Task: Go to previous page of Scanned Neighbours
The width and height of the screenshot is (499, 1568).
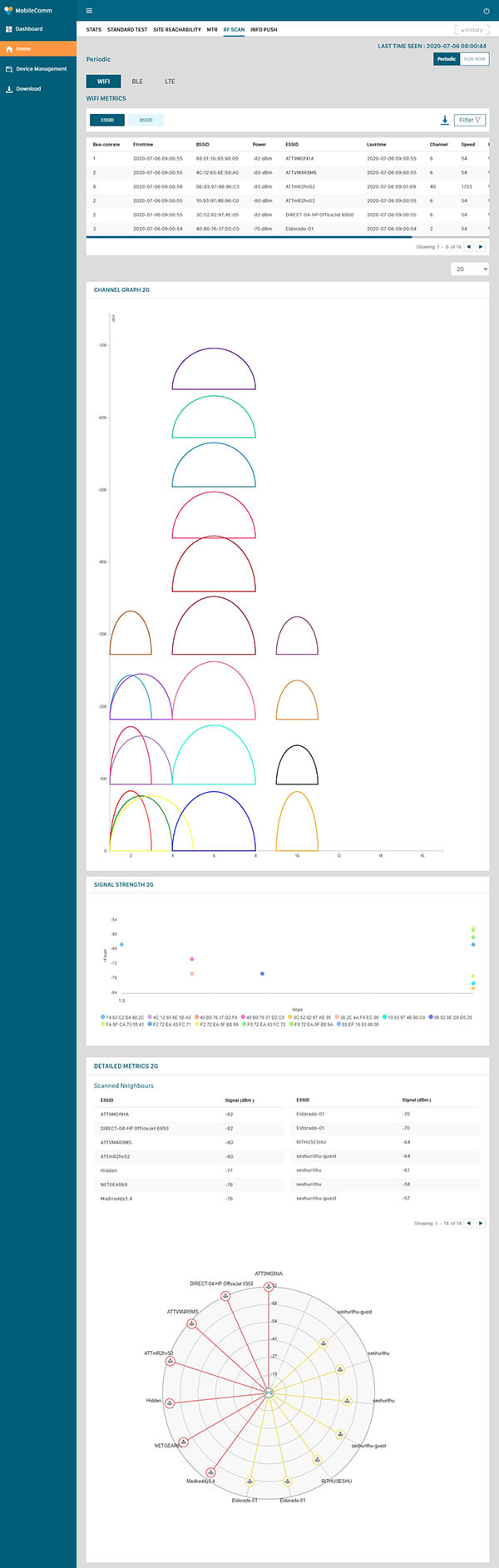Action: 468,1223
